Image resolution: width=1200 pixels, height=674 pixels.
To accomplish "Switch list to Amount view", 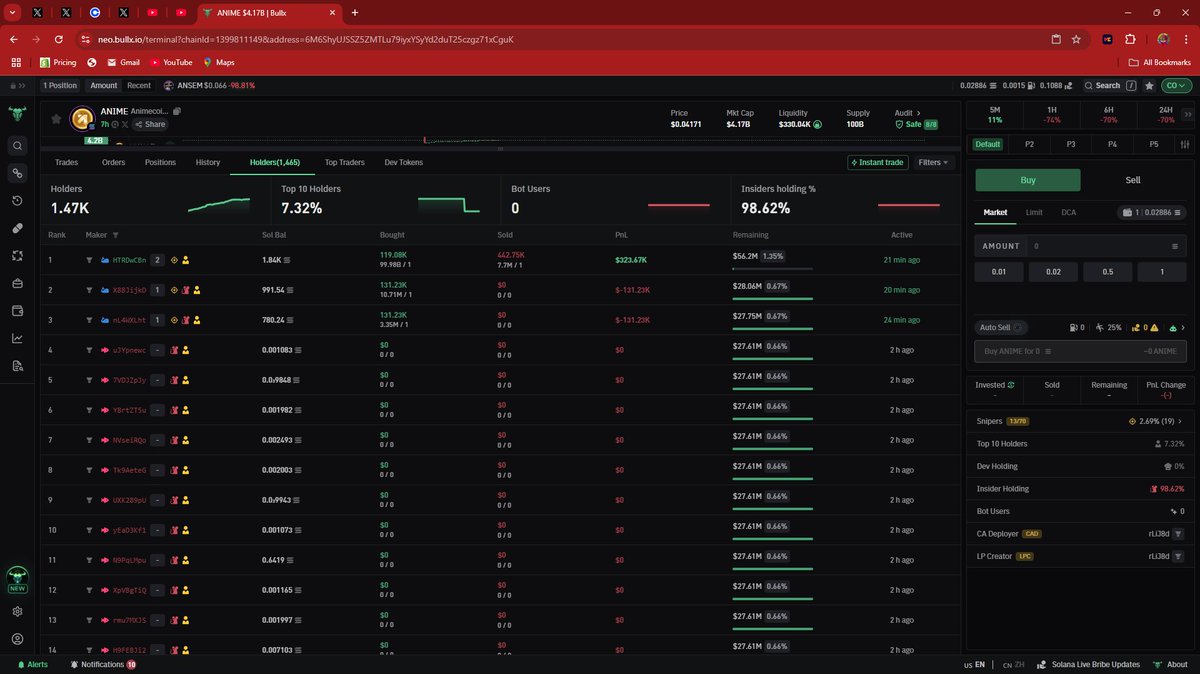I will point(104,86).
